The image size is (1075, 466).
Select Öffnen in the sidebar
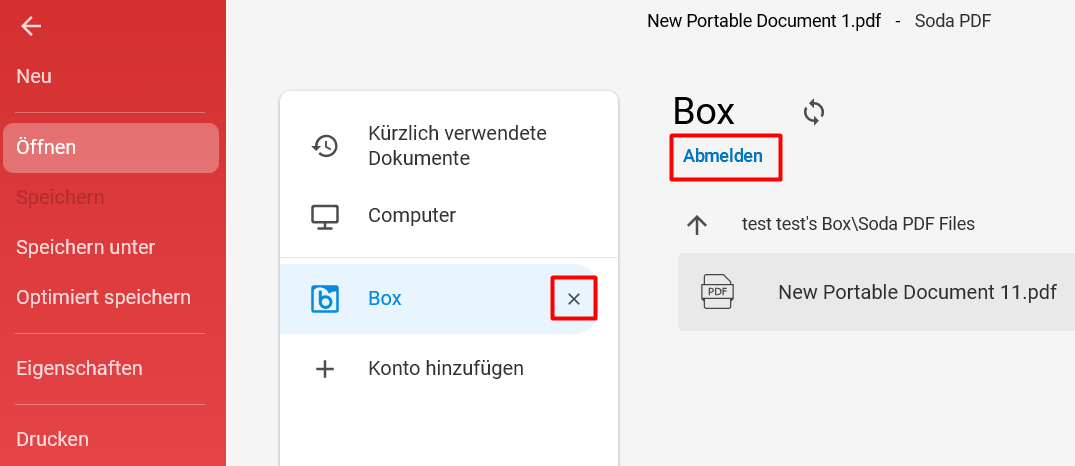[x=111, y=147]
